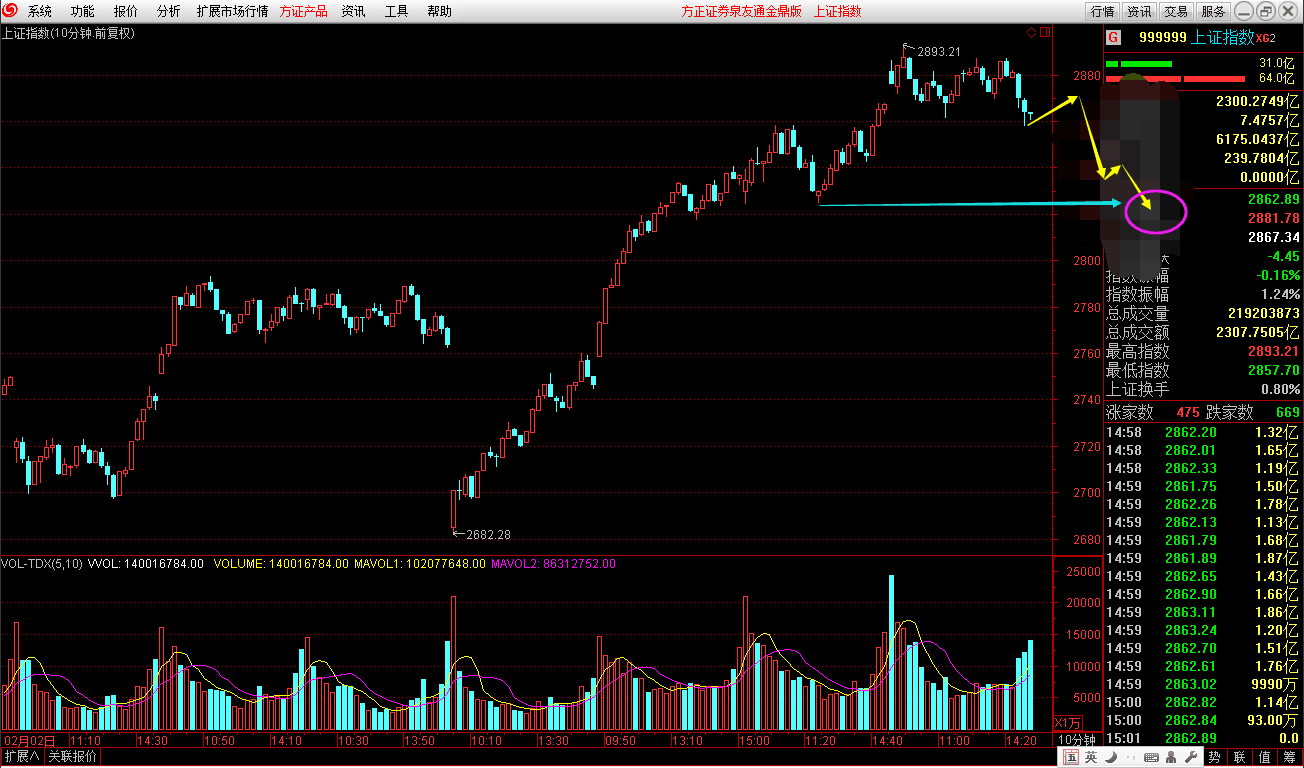Click the 总成交量 value 219203873
Image resolution: width=1304 pixels, height=768 pixels.
click(x=1264, y=314)
